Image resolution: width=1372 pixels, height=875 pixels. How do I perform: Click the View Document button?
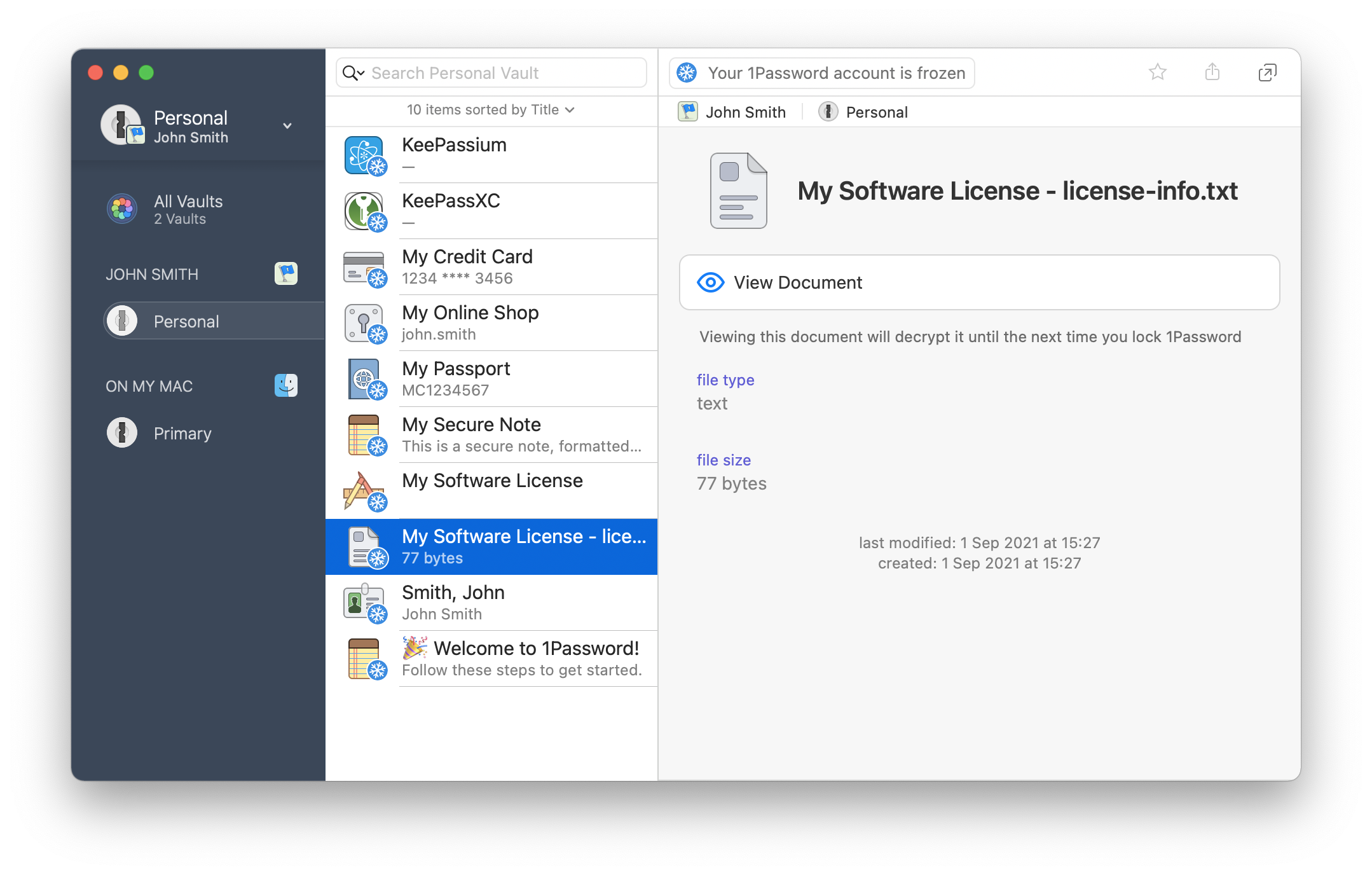(978, 282)
